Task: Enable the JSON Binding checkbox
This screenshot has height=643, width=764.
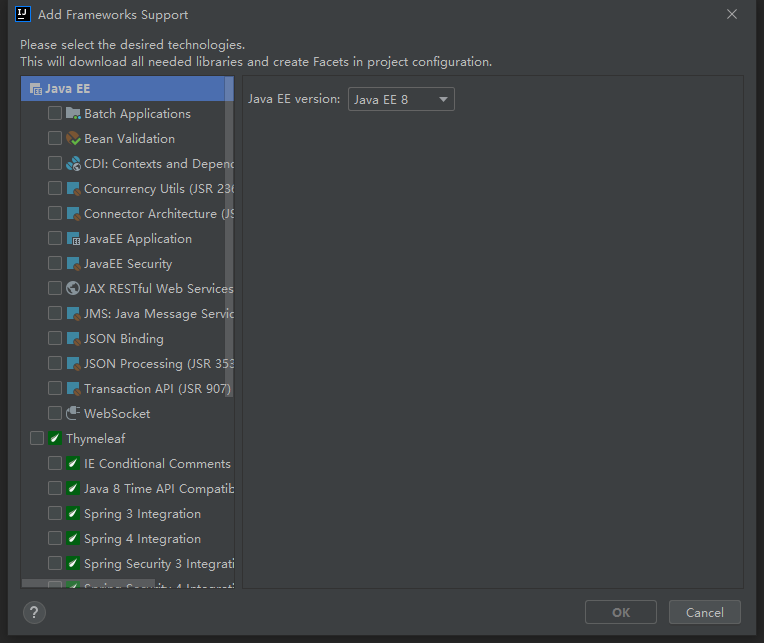Action: (55, 338)
